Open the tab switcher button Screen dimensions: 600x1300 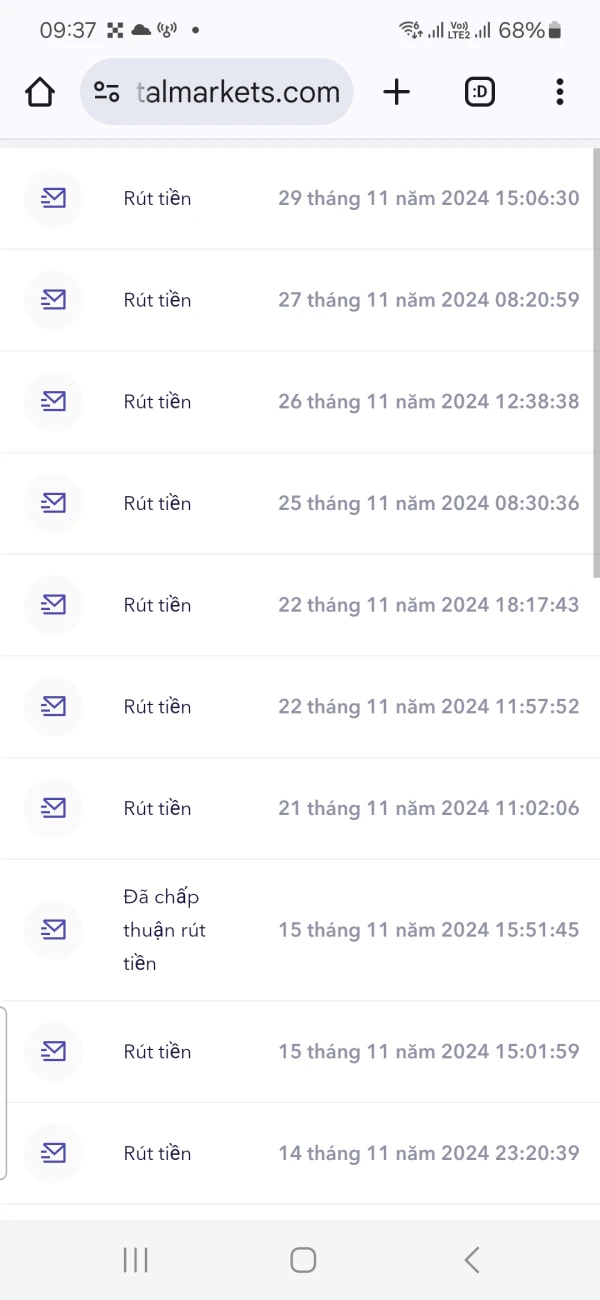(479, 91)
